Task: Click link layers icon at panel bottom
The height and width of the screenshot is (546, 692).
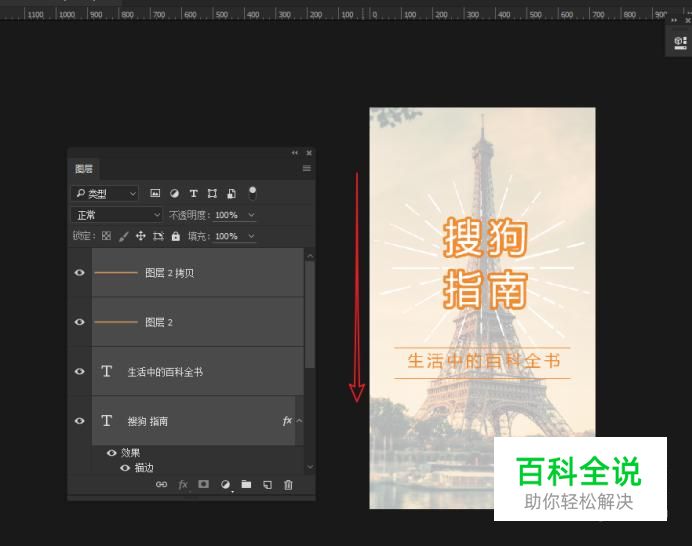Action: (162, 485)
